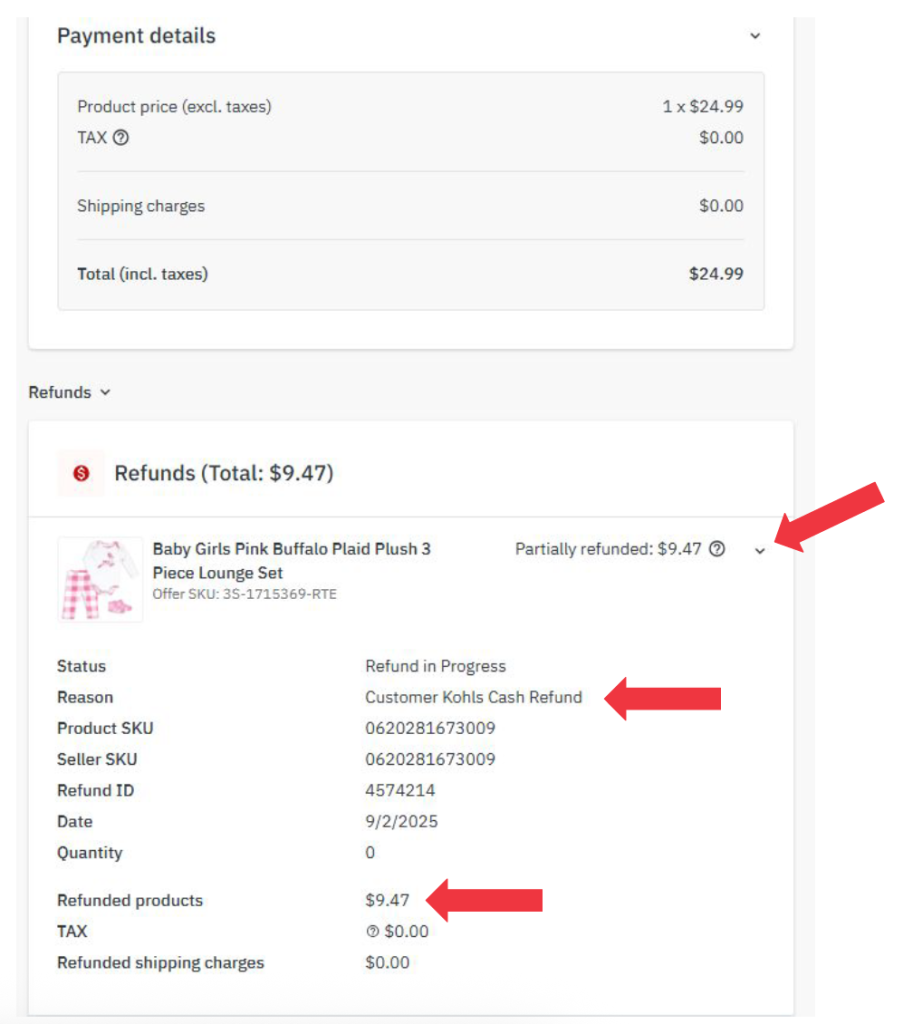Click the Customer Kohls Cash Refund reason
This screenshot has width=913, height=1024.
pos(473,697)
